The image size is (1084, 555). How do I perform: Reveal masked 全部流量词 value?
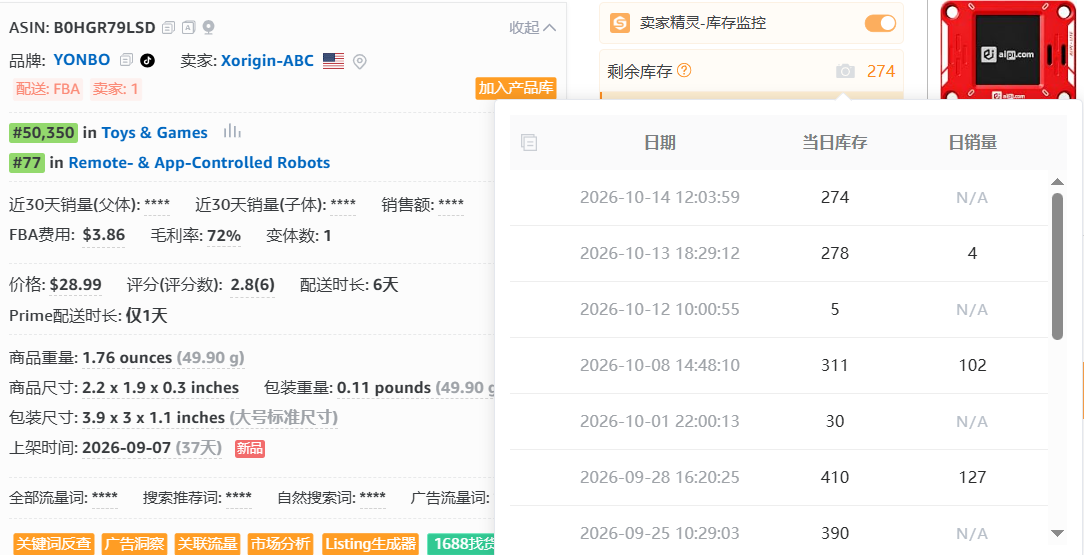point(104,498)
